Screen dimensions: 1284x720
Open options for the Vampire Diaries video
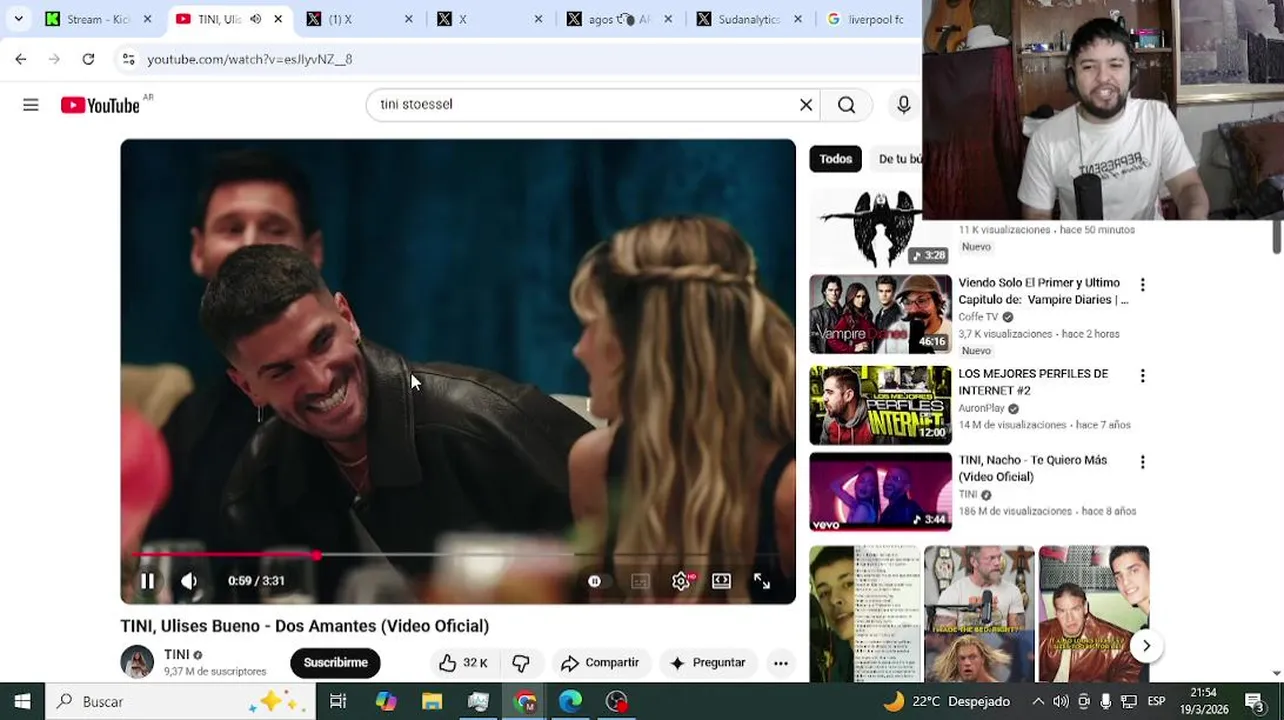[x=1143, y=285]
